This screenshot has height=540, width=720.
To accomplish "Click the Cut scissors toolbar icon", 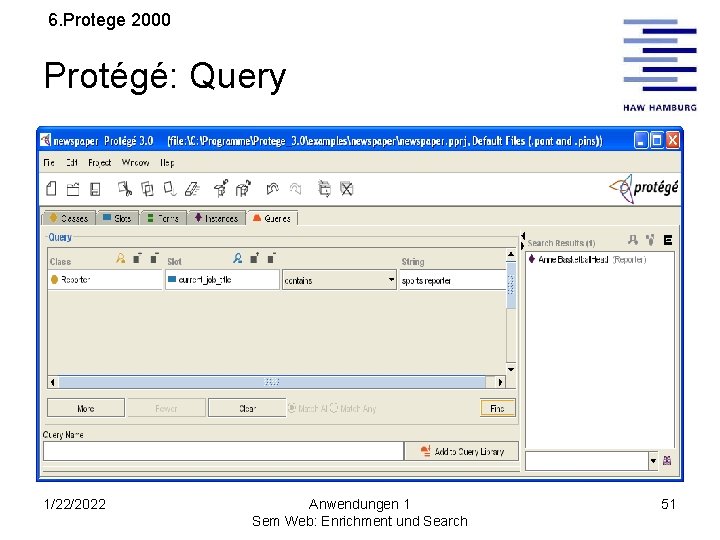I will [124, 189].
